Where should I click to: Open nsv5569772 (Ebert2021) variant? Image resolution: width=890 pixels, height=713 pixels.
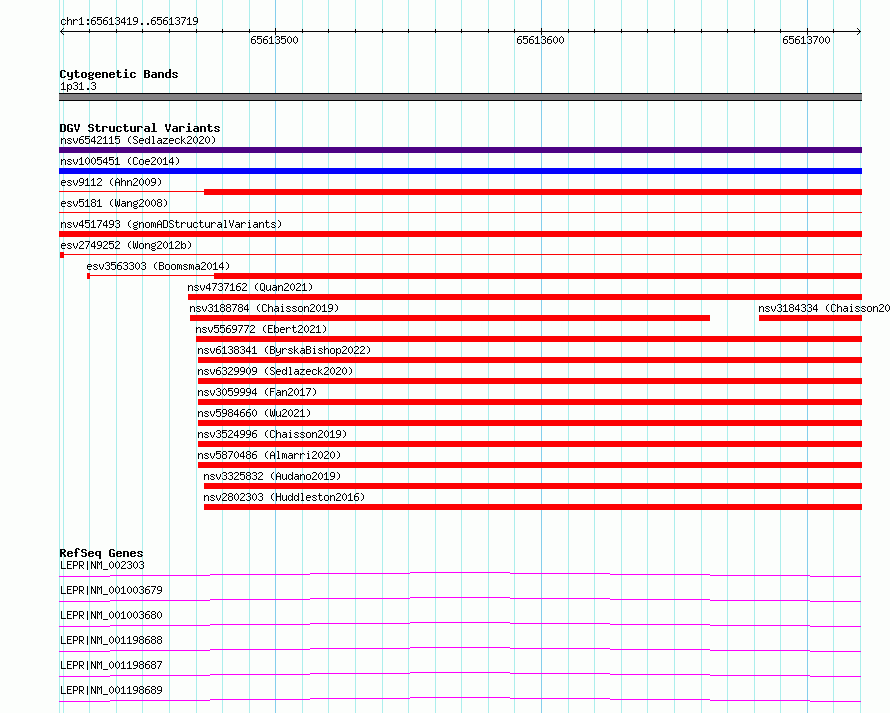(261, 329)
